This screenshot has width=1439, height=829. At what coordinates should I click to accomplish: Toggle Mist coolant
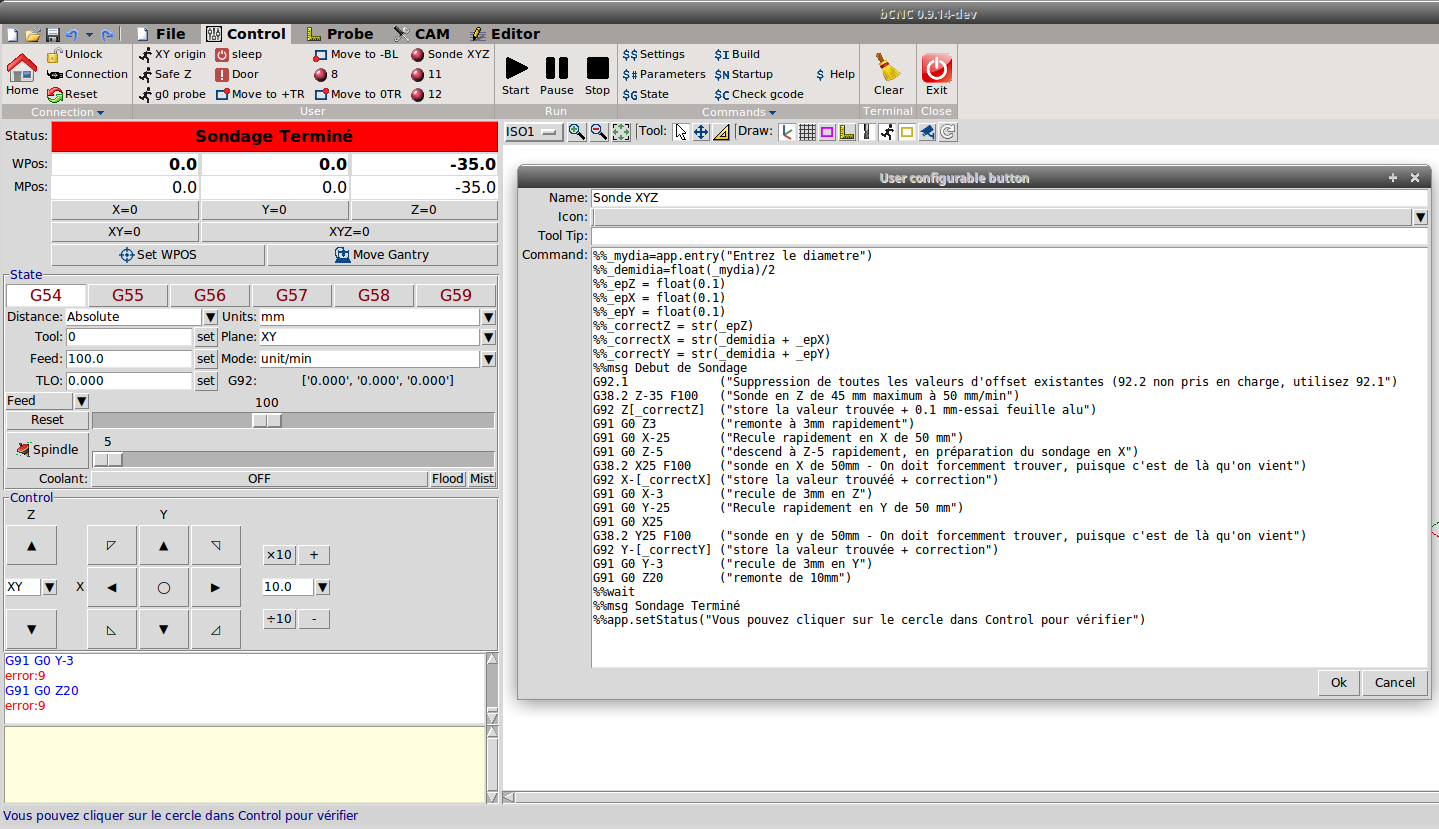(x=481, y=478)
